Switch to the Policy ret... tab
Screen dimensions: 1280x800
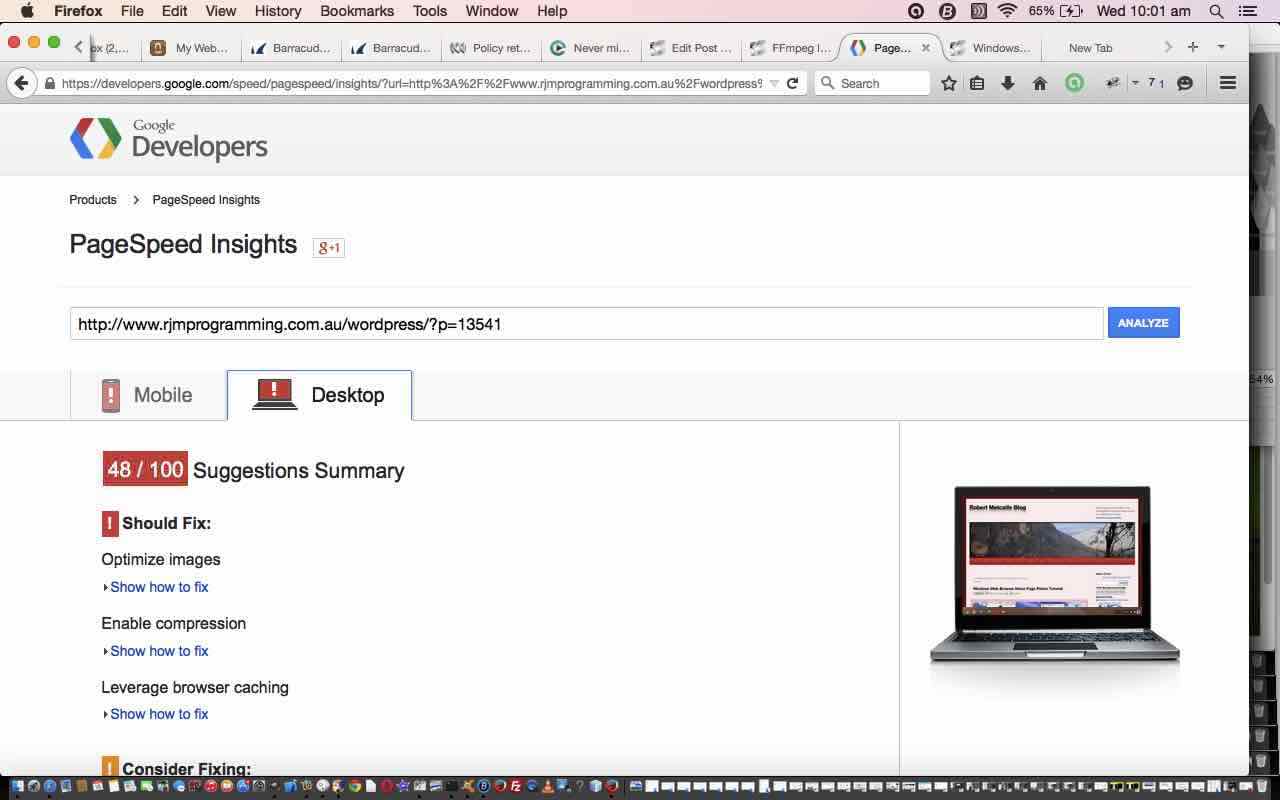491,47
